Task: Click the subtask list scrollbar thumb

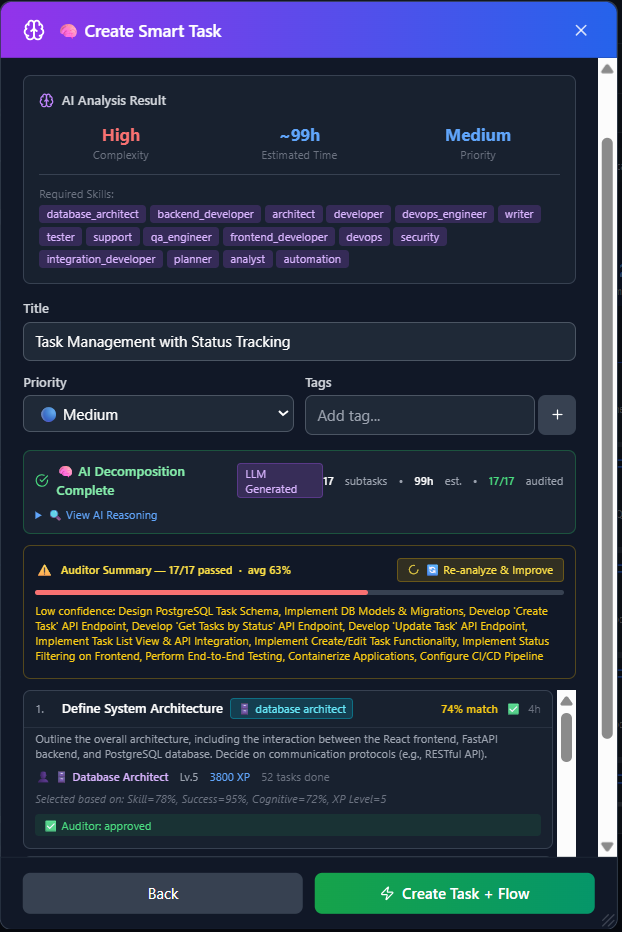Action: coord(566,737)
